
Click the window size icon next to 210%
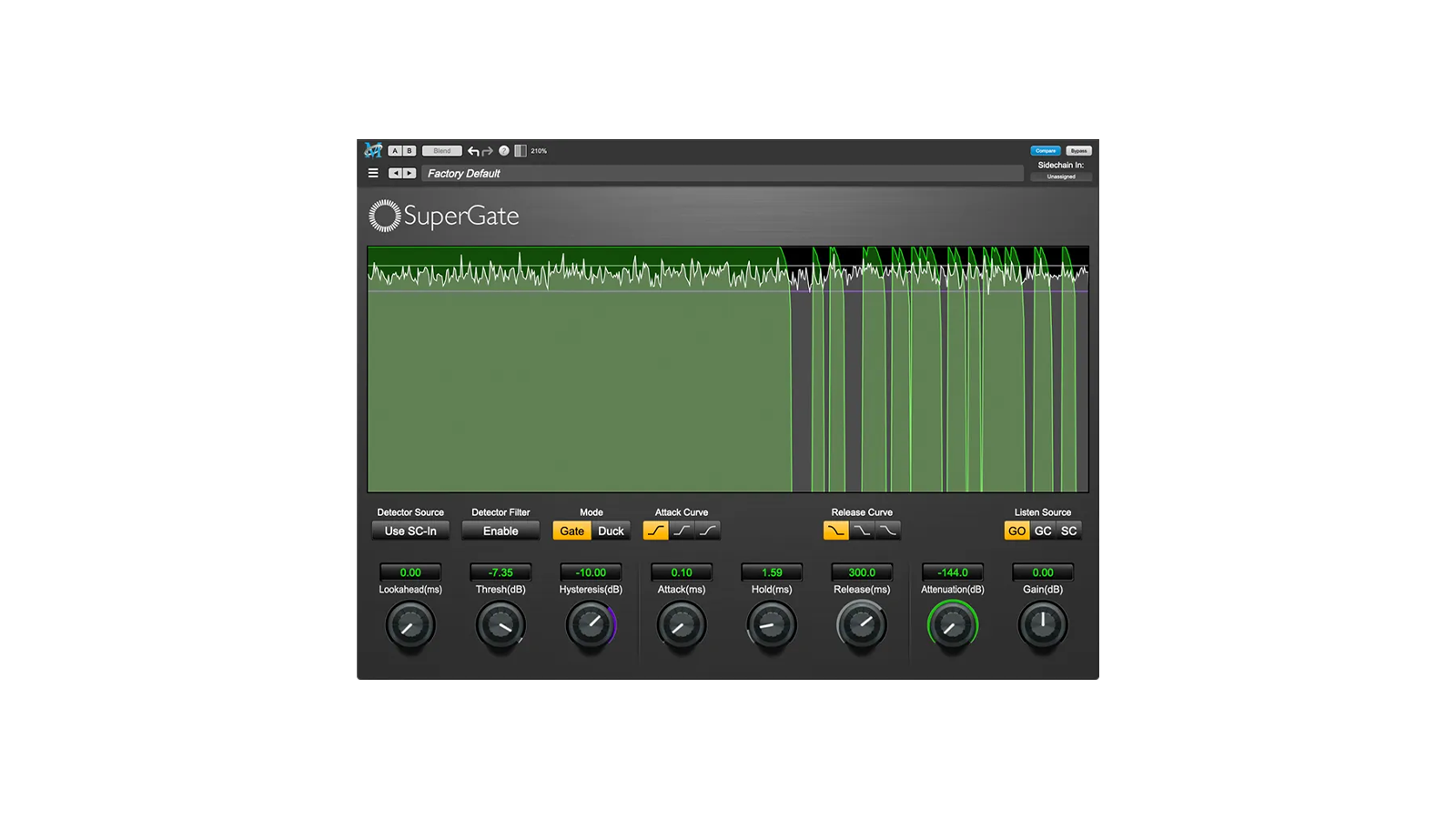point(521,151)
